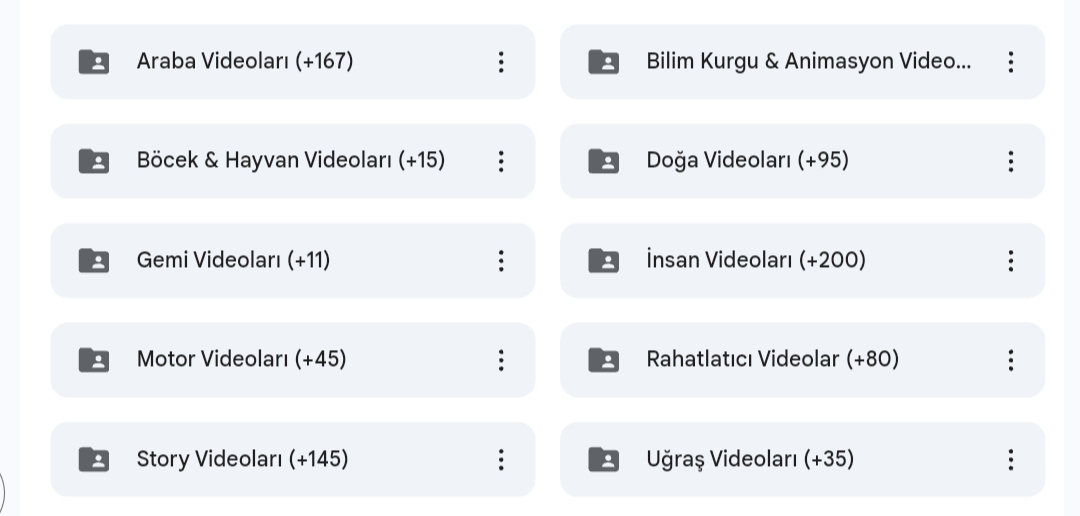Open the İnsan Videoları (+200) folder label
The height and width of the screenshot is (516, 1080).
756,260
